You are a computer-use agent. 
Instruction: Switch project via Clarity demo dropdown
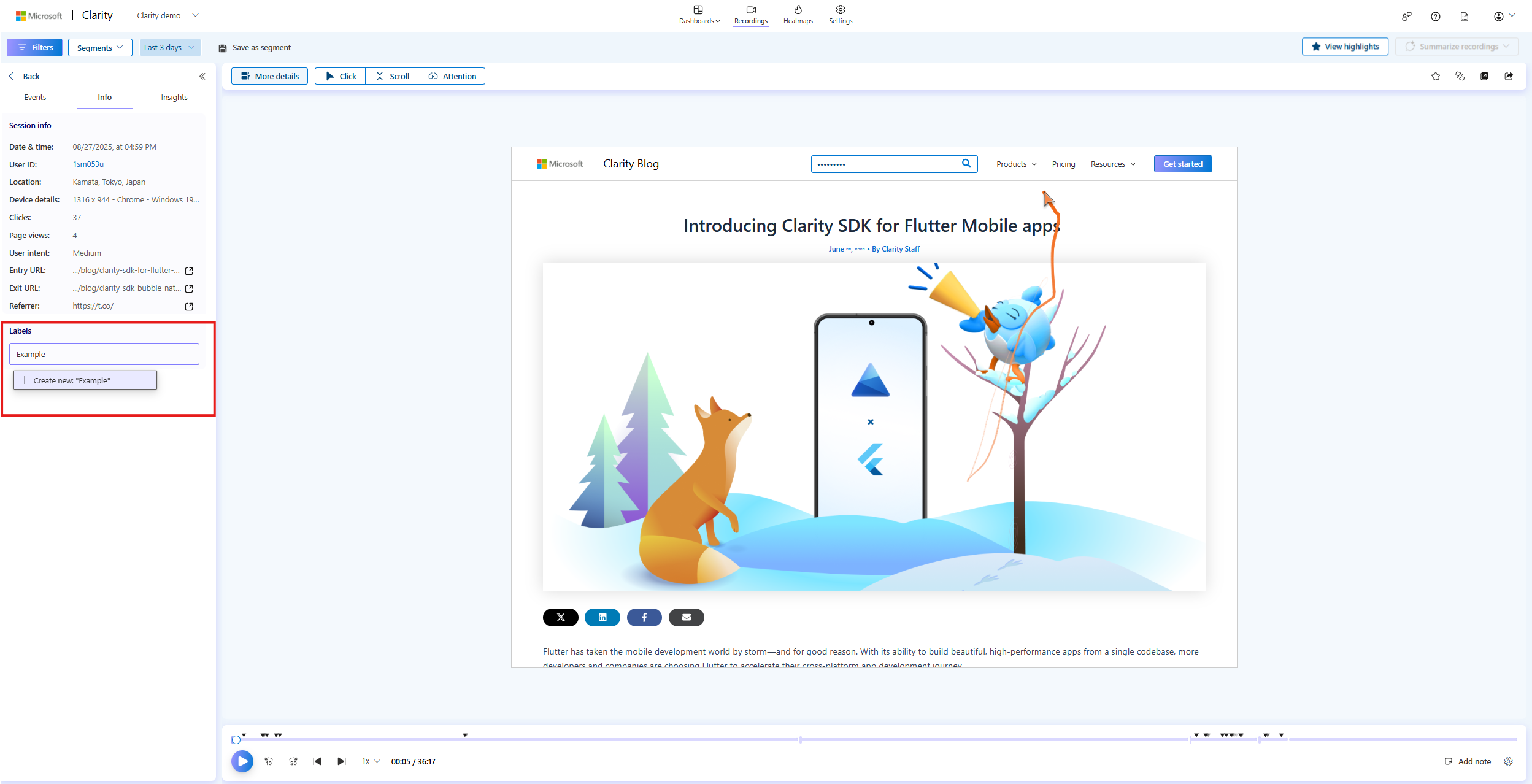tap(168, 15)
